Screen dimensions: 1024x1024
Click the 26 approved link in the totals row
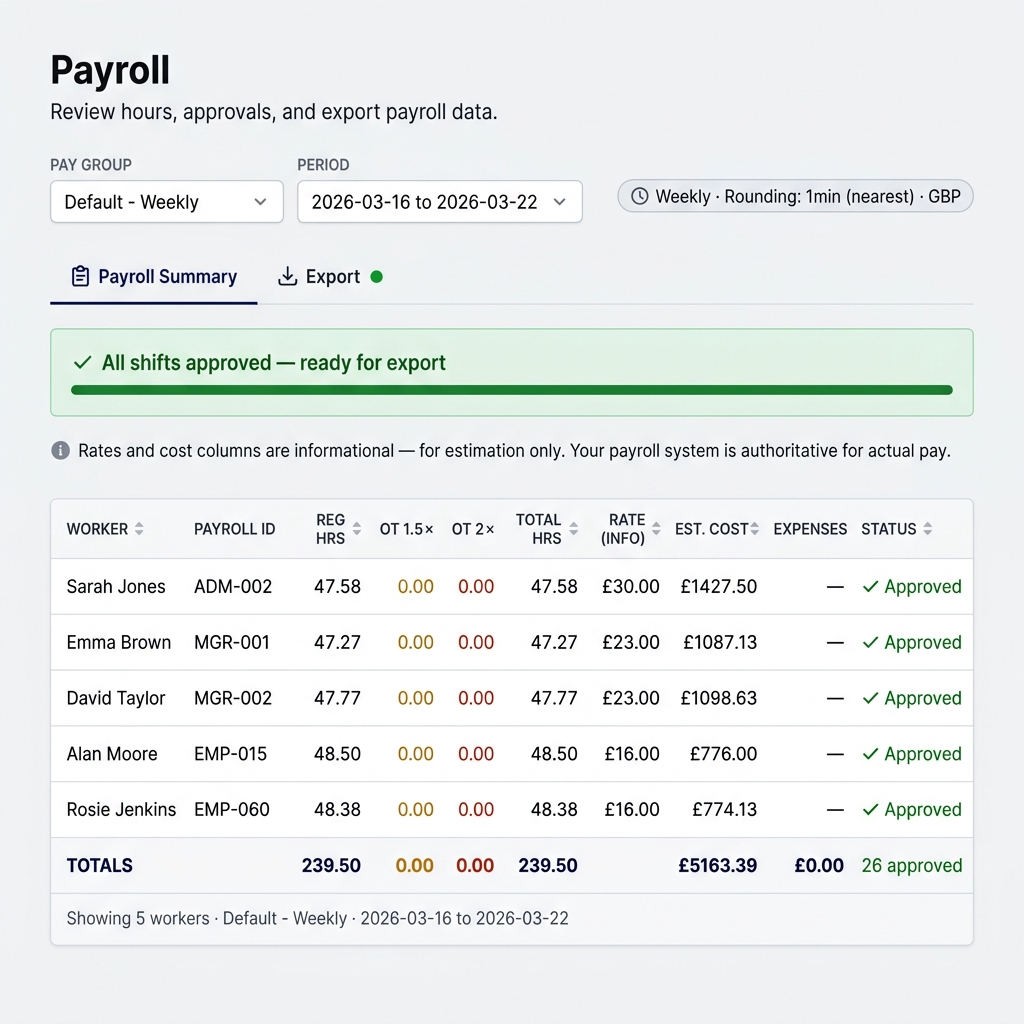[912, 865]
